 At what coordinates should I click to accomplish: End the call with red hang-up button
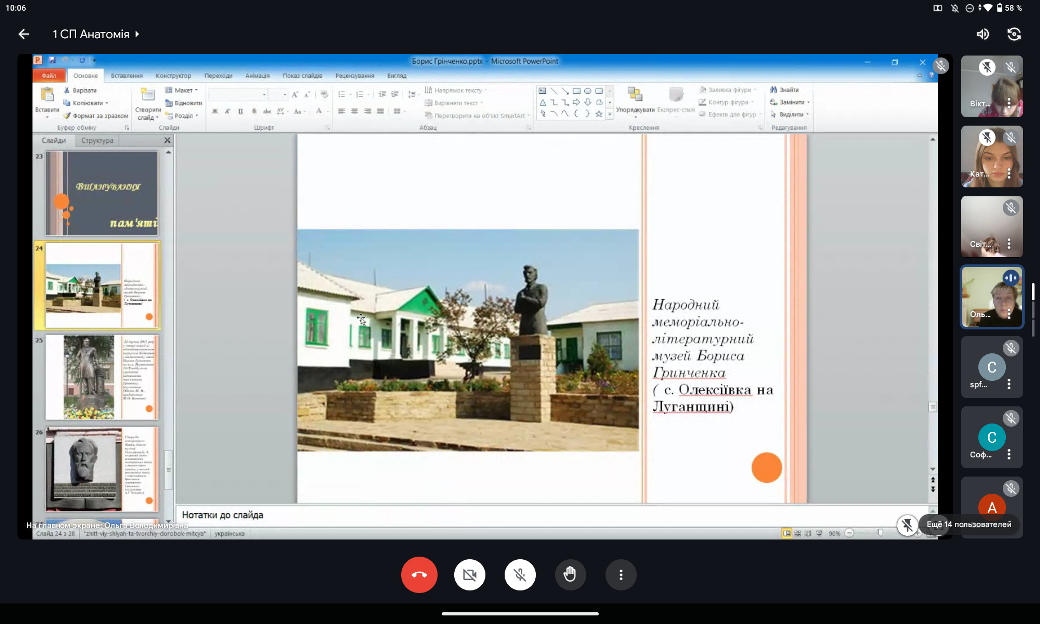coord(419,574)
